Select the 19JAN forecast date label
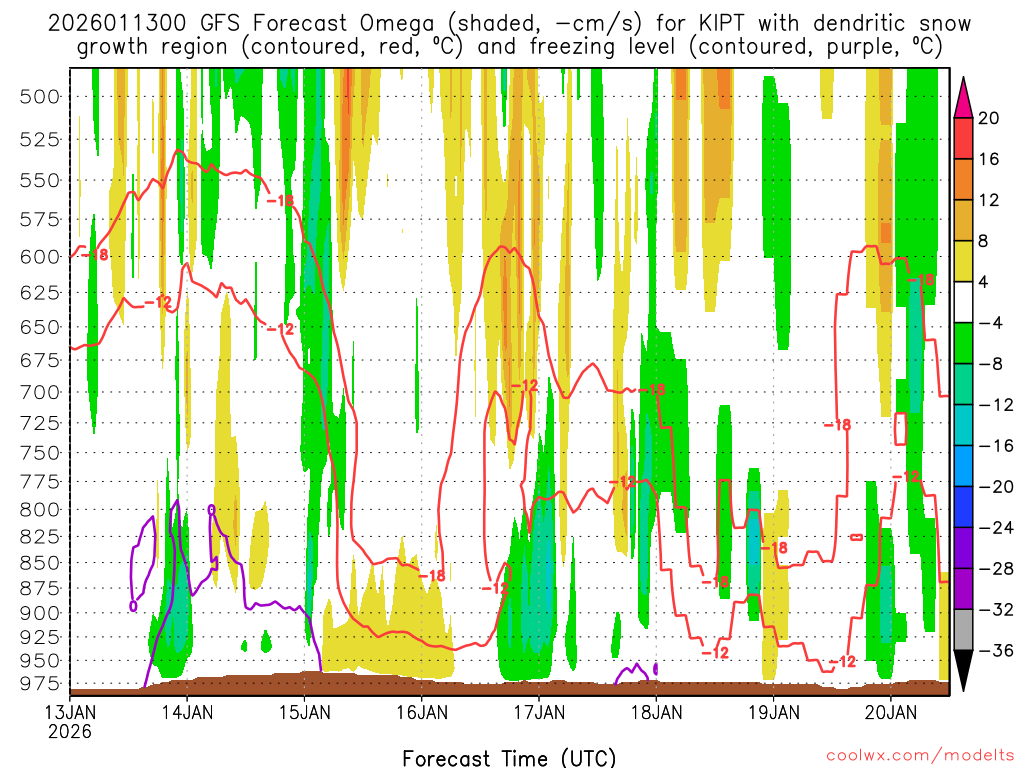1024x768 pixels. tap(773, 712)
